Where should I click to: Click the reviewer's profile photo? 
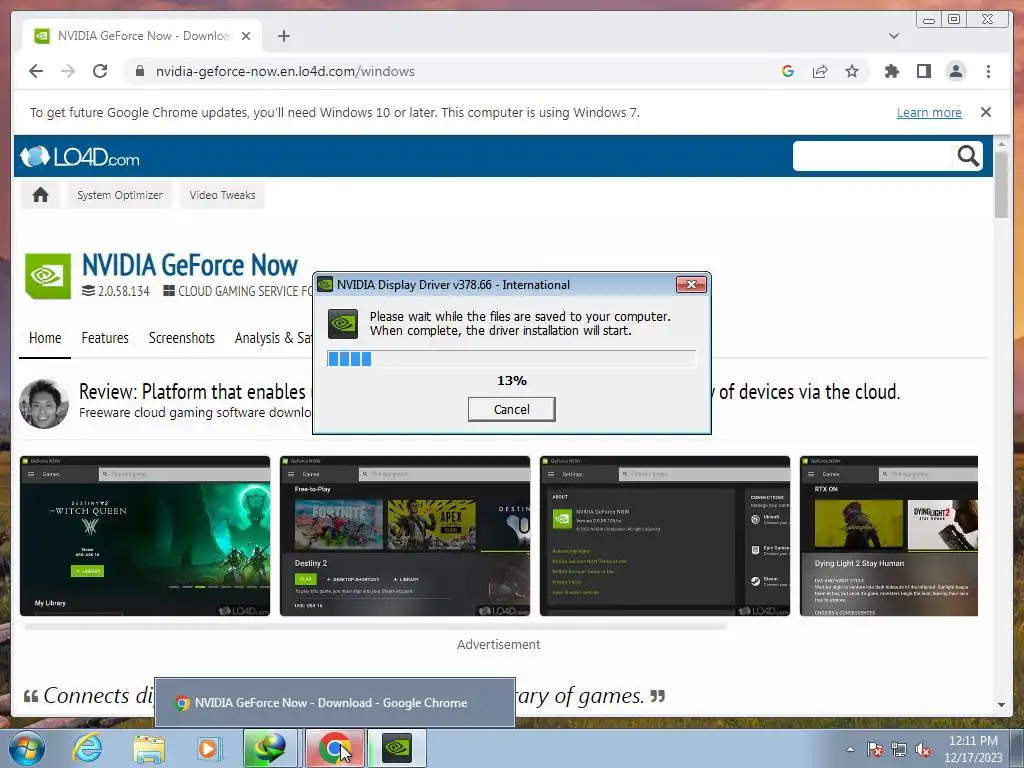pyautogui.click(x=44, y=403)
